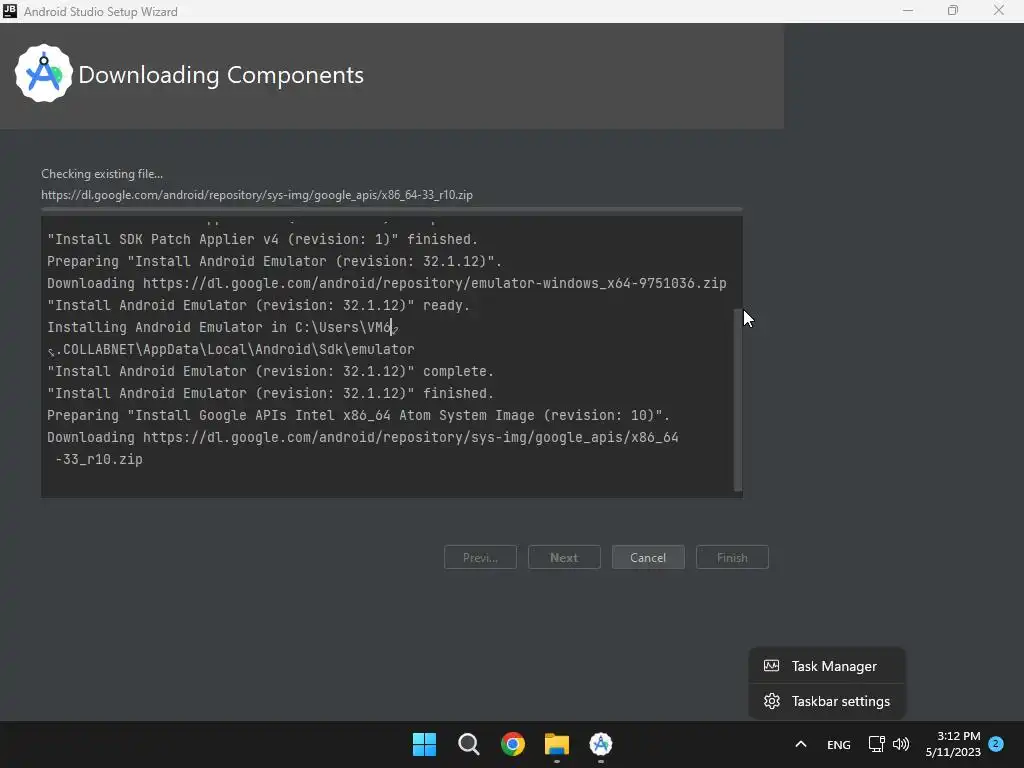
Task: Select Task Manager from context menu
Action: [827, 666]
